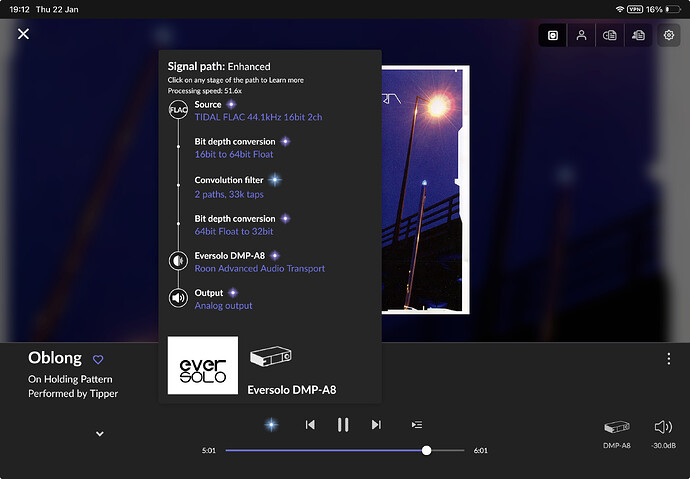Open the play queue
The height and width of the screenshot is (479, 690).
[417, 425]
